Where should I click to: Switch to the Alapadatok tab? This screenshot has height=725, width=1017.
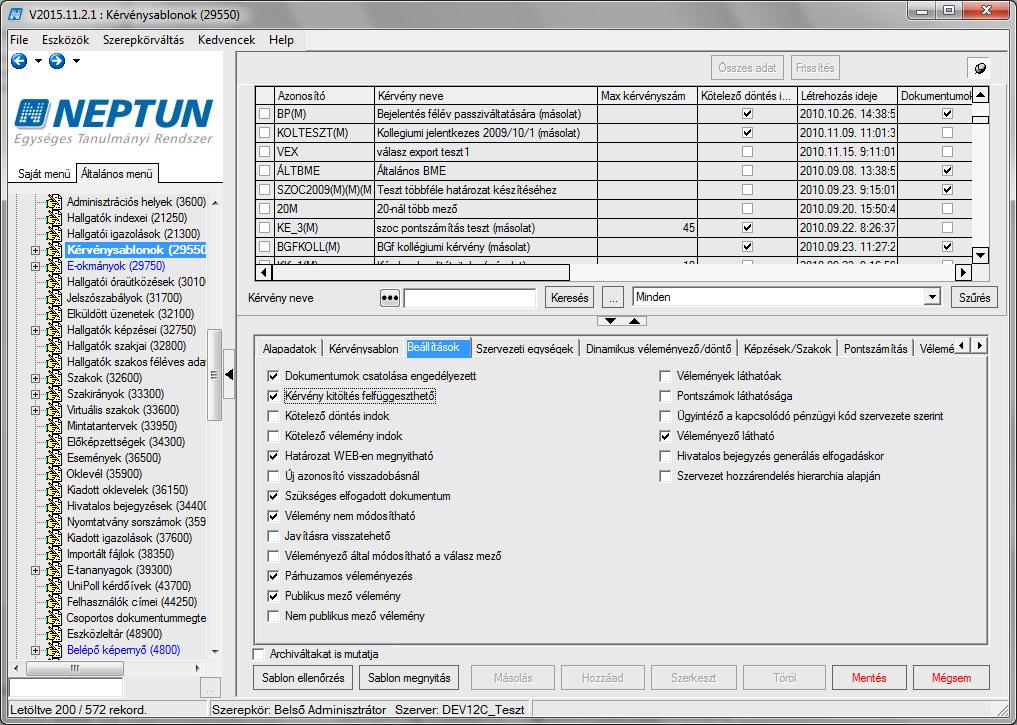(x=289, y=348)
